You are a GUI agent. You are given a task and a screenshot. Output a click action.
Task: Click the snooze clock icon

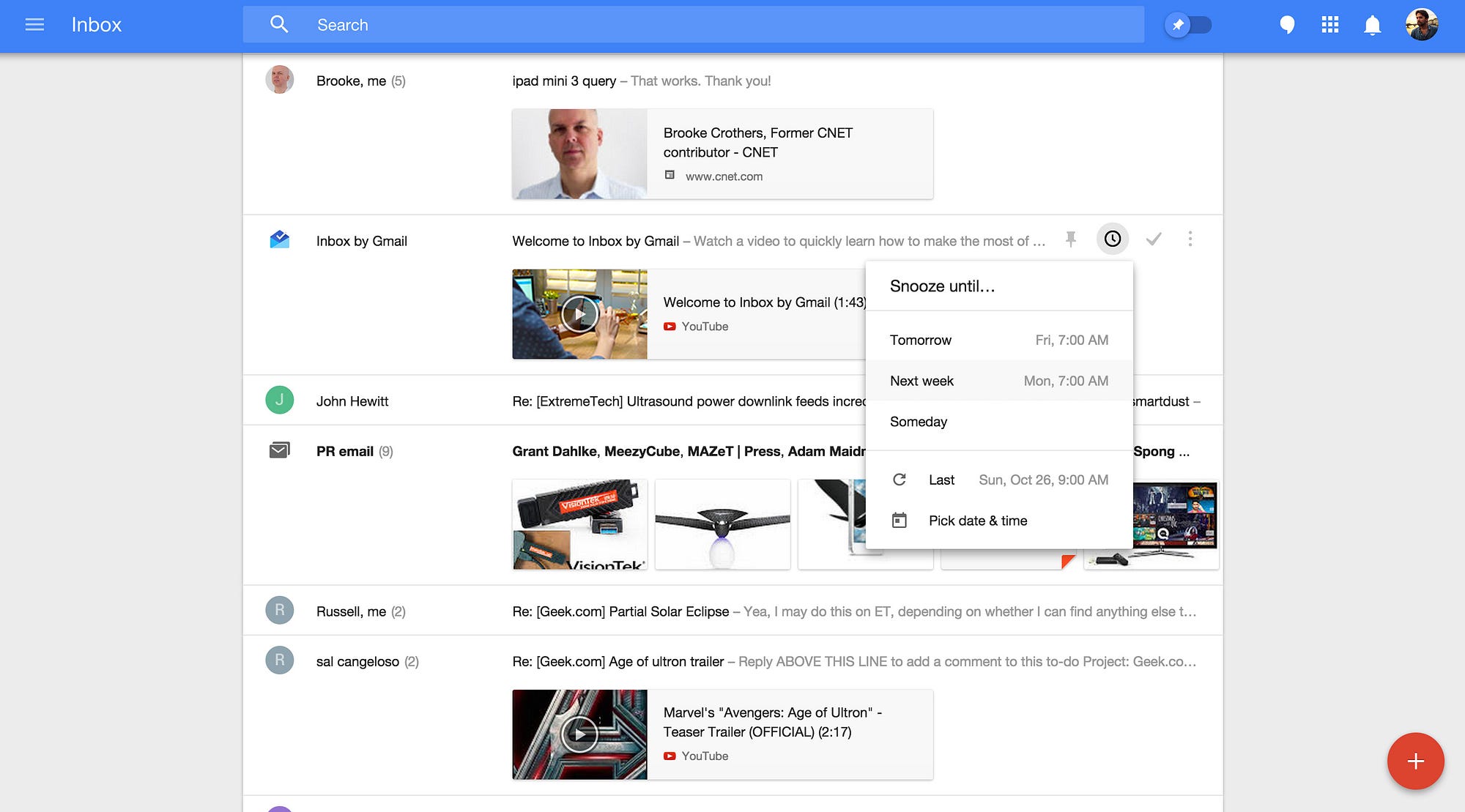coord(1112,239)
